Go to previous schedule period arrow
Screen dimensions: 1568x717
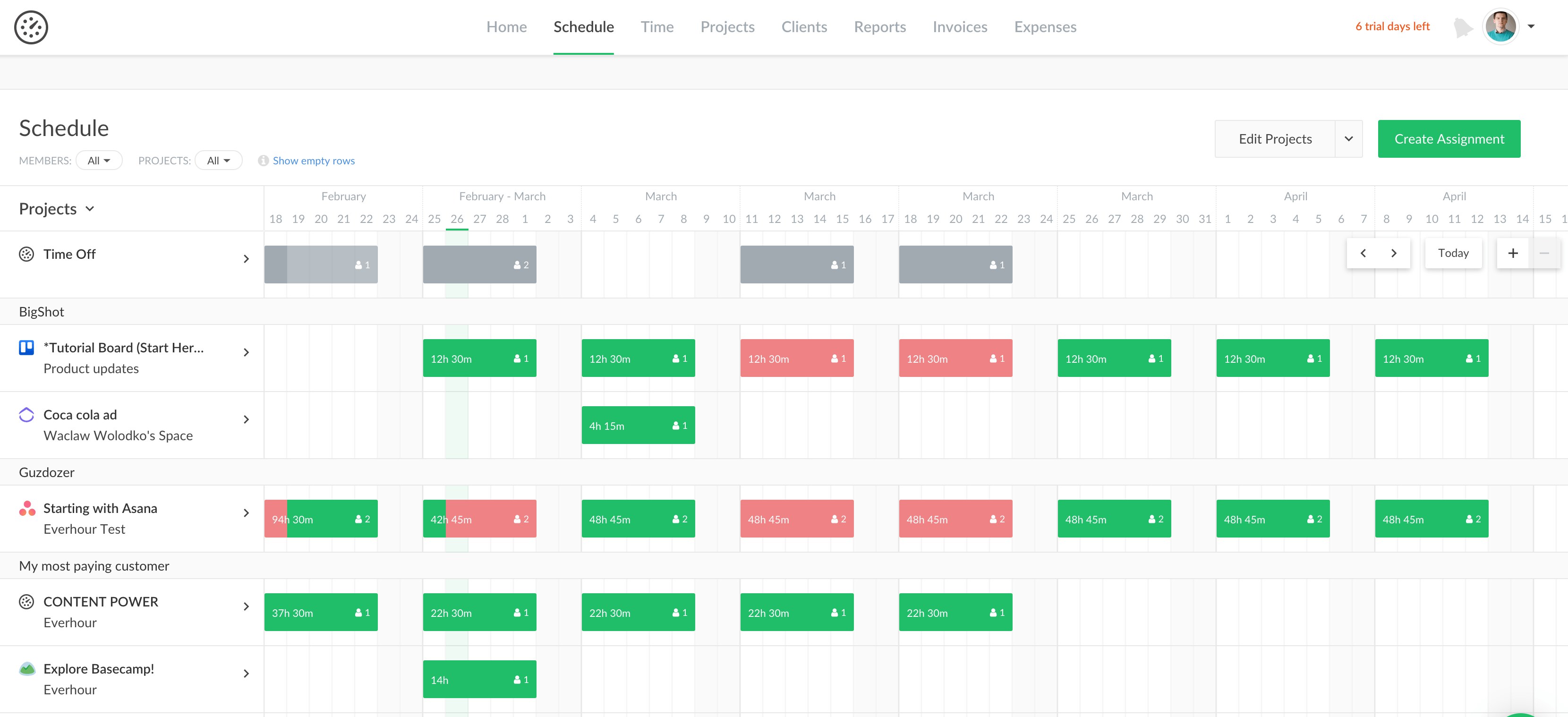pos(1363,253)
